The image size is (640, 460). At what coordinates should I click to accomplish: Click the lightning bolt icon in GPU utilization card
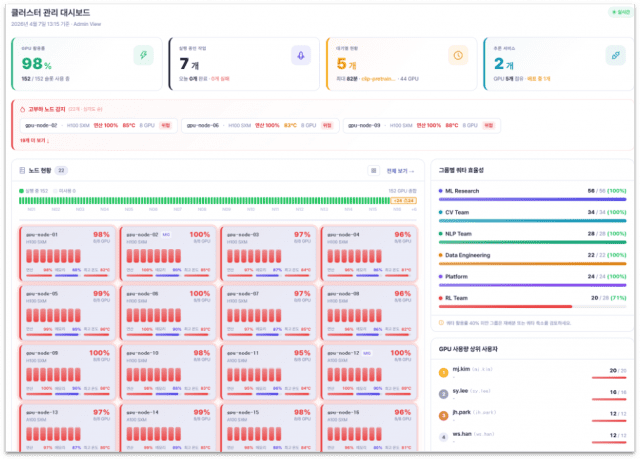click(x=143, y=55)
